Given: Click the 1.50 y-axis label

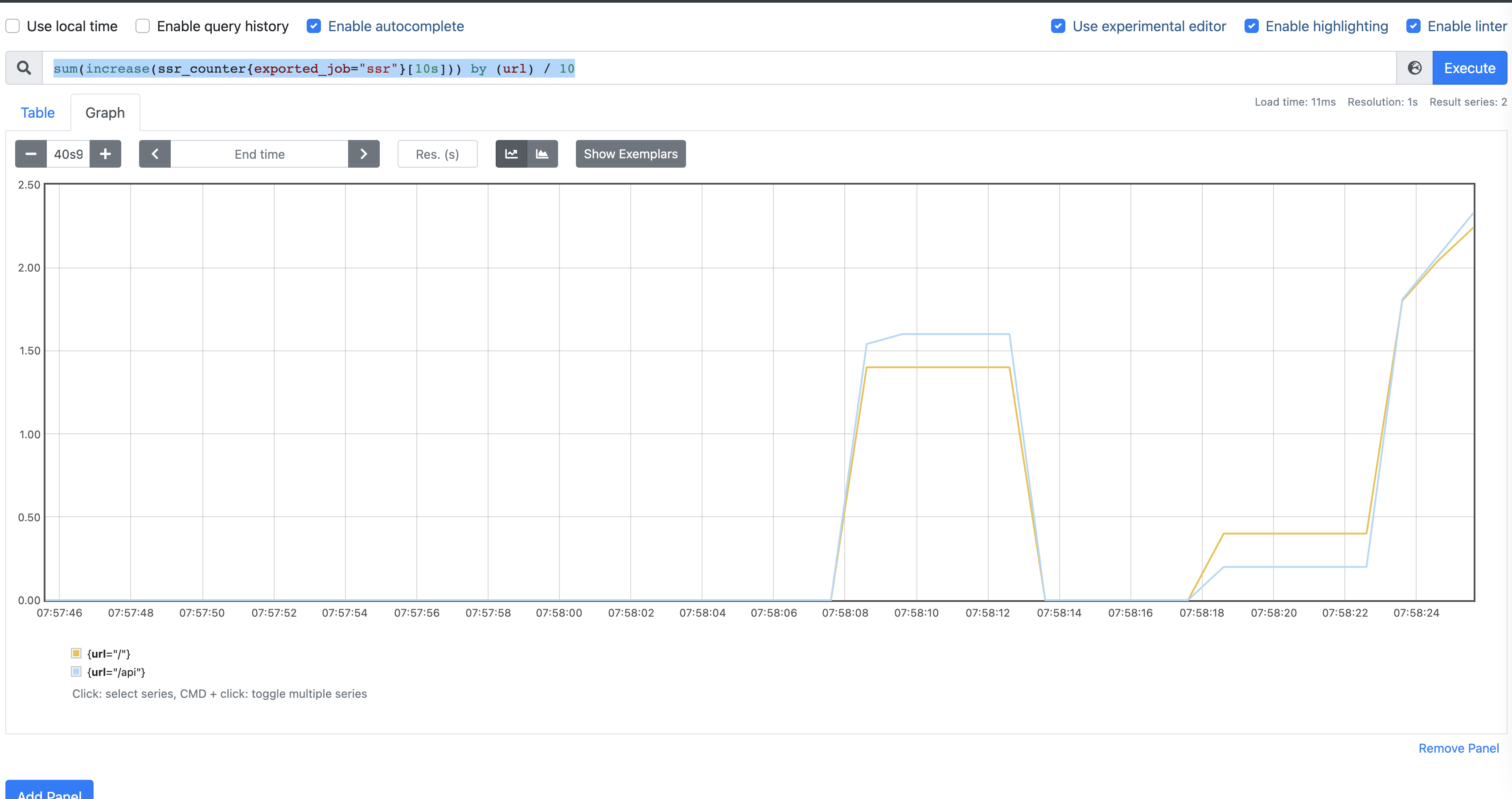Looking at the screenshot, I should (x=29, y=351).
